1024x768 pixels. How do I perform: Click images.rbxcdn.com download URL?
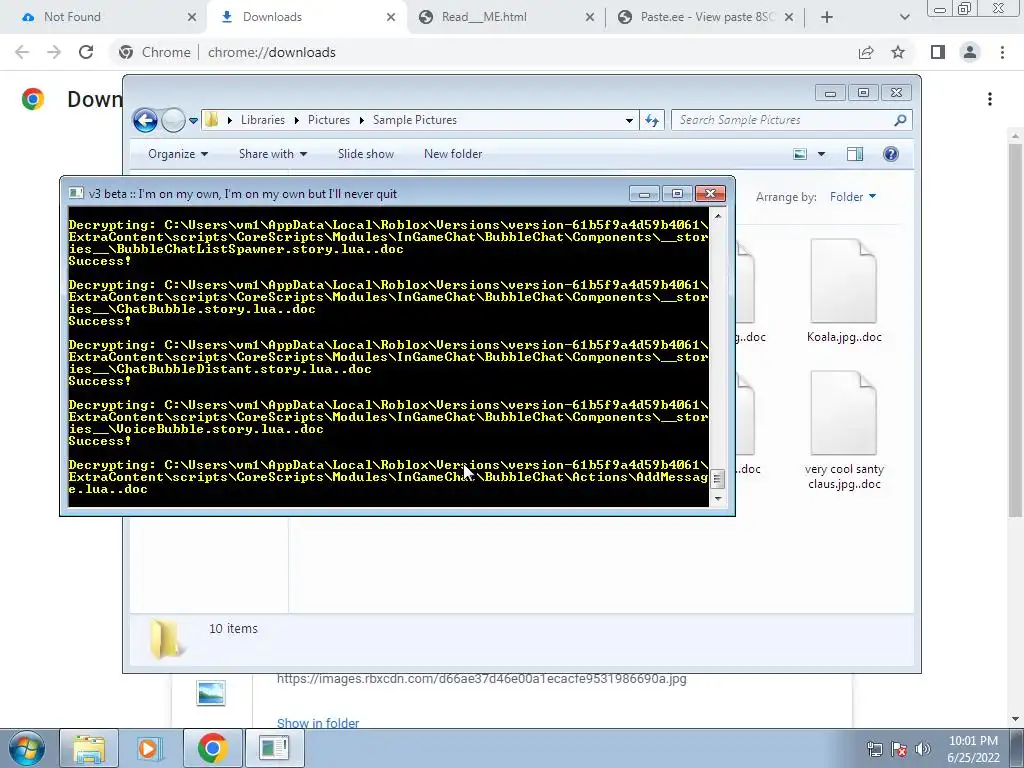click(x=481, y=679)
